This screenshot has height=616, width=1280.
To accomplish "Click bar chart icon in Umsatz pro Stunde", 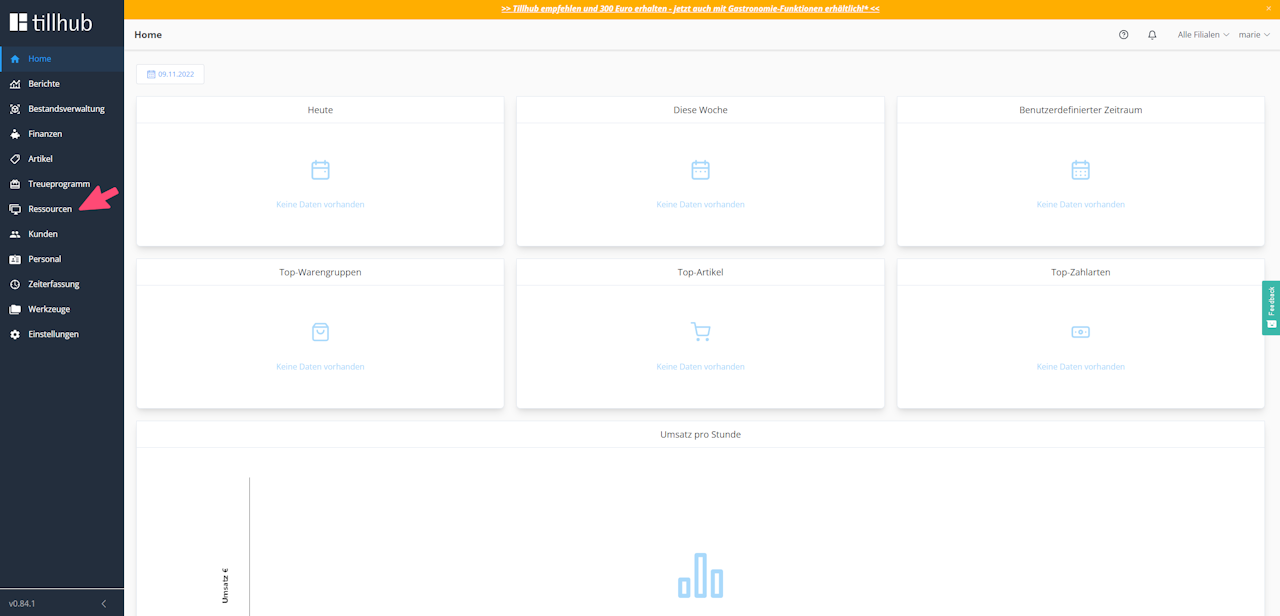I will click(700, 575).
